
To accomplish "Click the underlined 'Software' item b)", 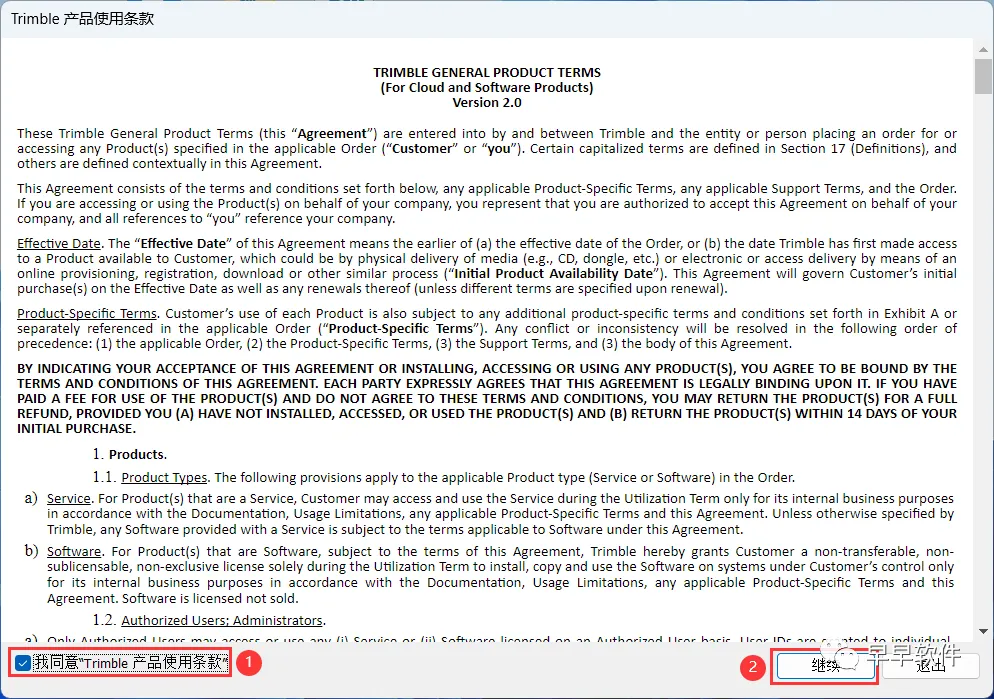I will 74,552.
